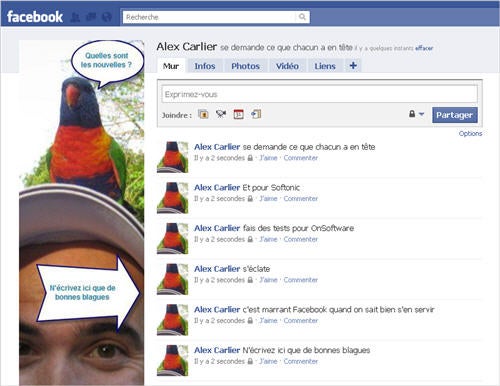Click lock icon on 'Et pour Softonic' post
Image resolution: width=500 pixels, height=386 pixels.
pyautogui.click(x=250, y=199)
